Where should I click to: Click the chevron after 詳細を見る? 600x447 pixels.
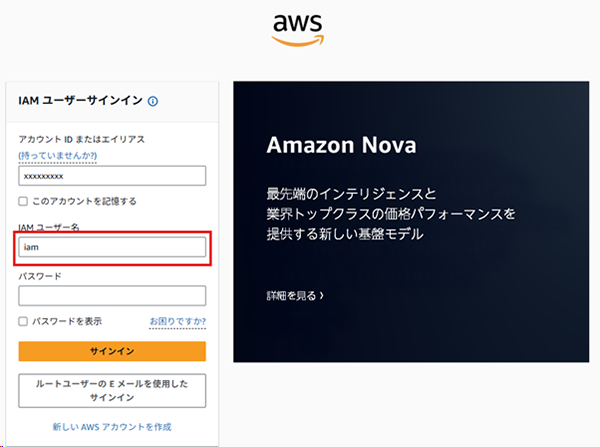point(321,295)
